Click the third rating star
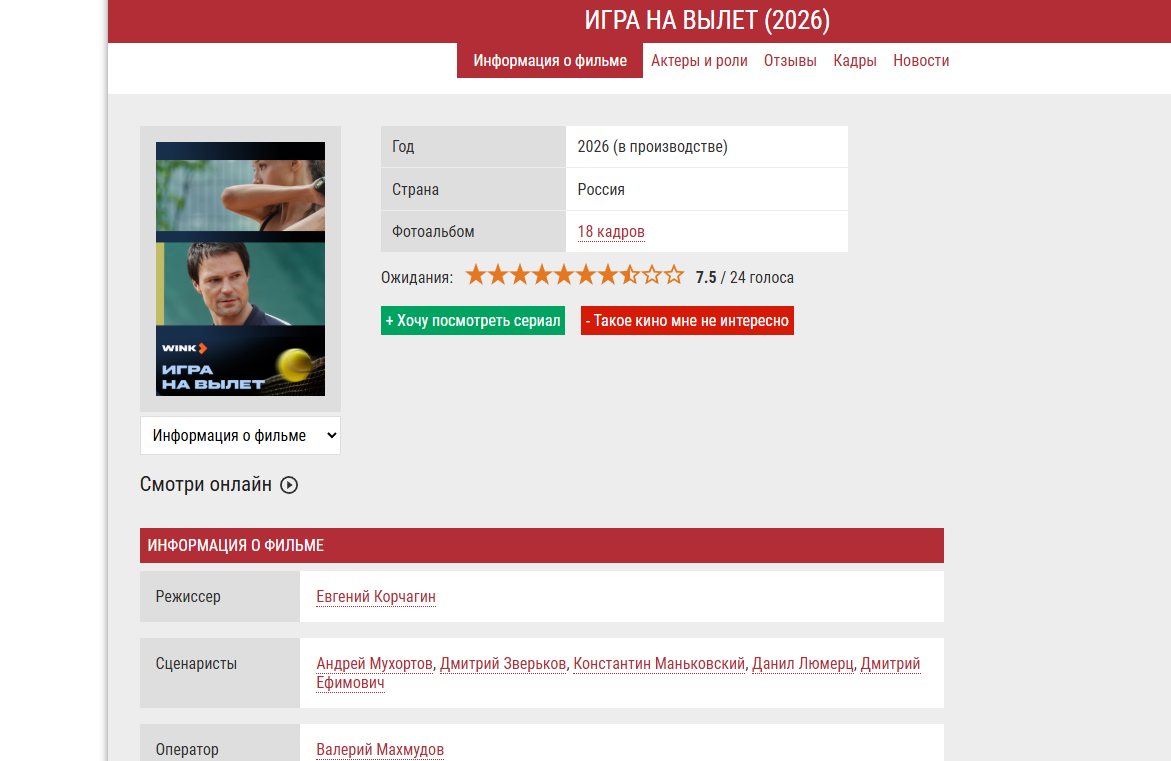The height and width of the screenshot is (761, 1171). (520, 275)
